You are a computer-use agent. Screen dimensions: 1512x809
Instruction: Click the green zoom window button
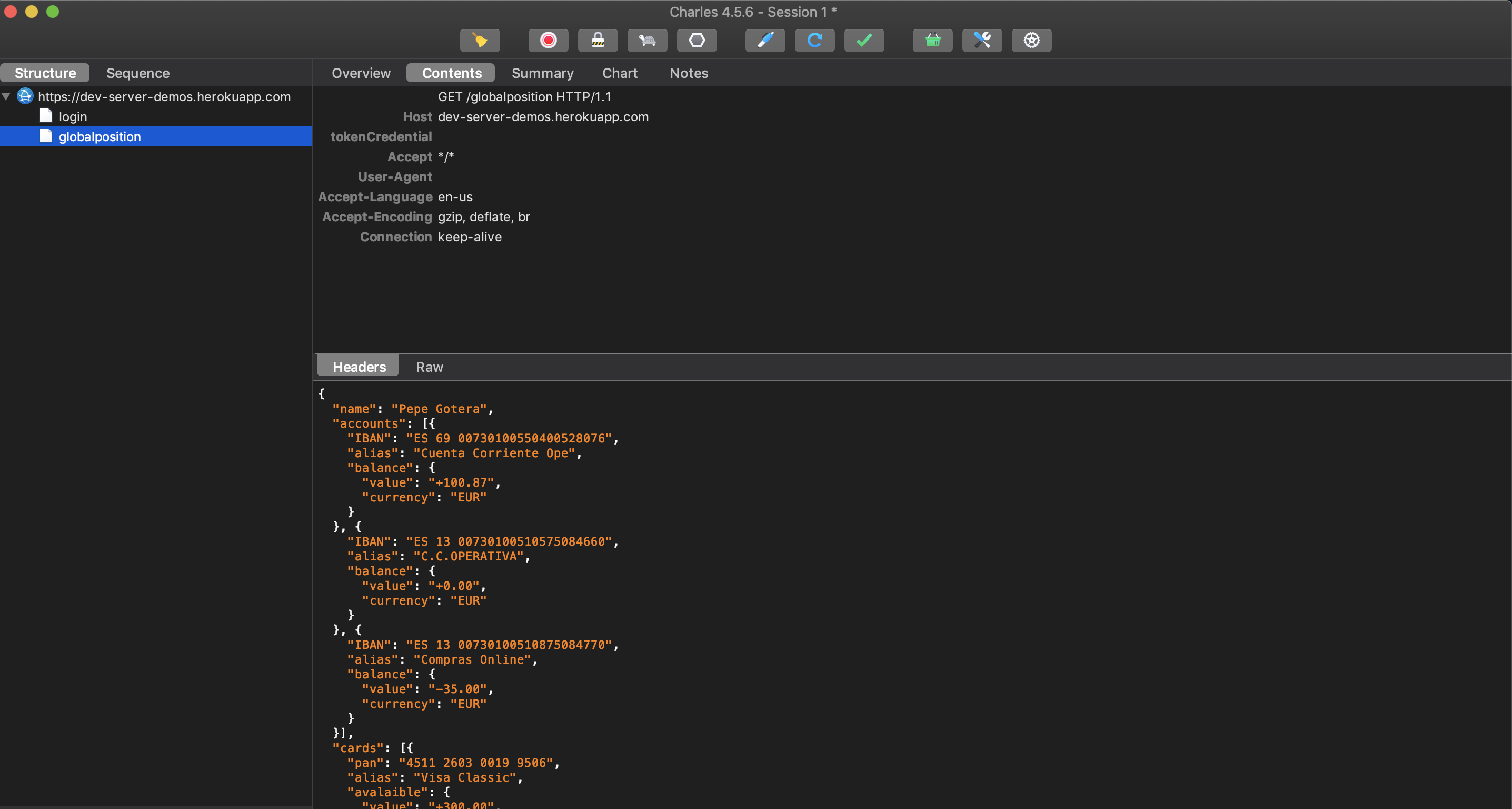[53, 11]
